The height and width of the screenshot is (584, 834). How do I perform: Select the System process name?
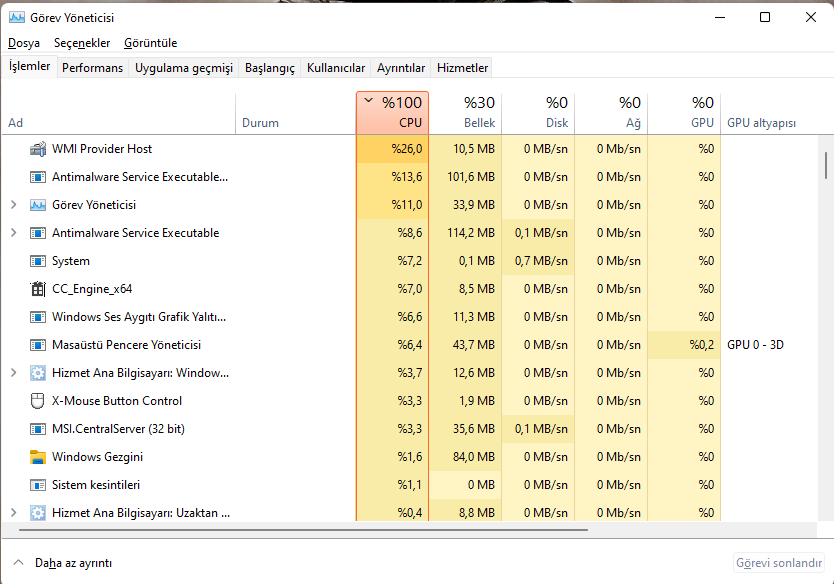click(71, 261)
